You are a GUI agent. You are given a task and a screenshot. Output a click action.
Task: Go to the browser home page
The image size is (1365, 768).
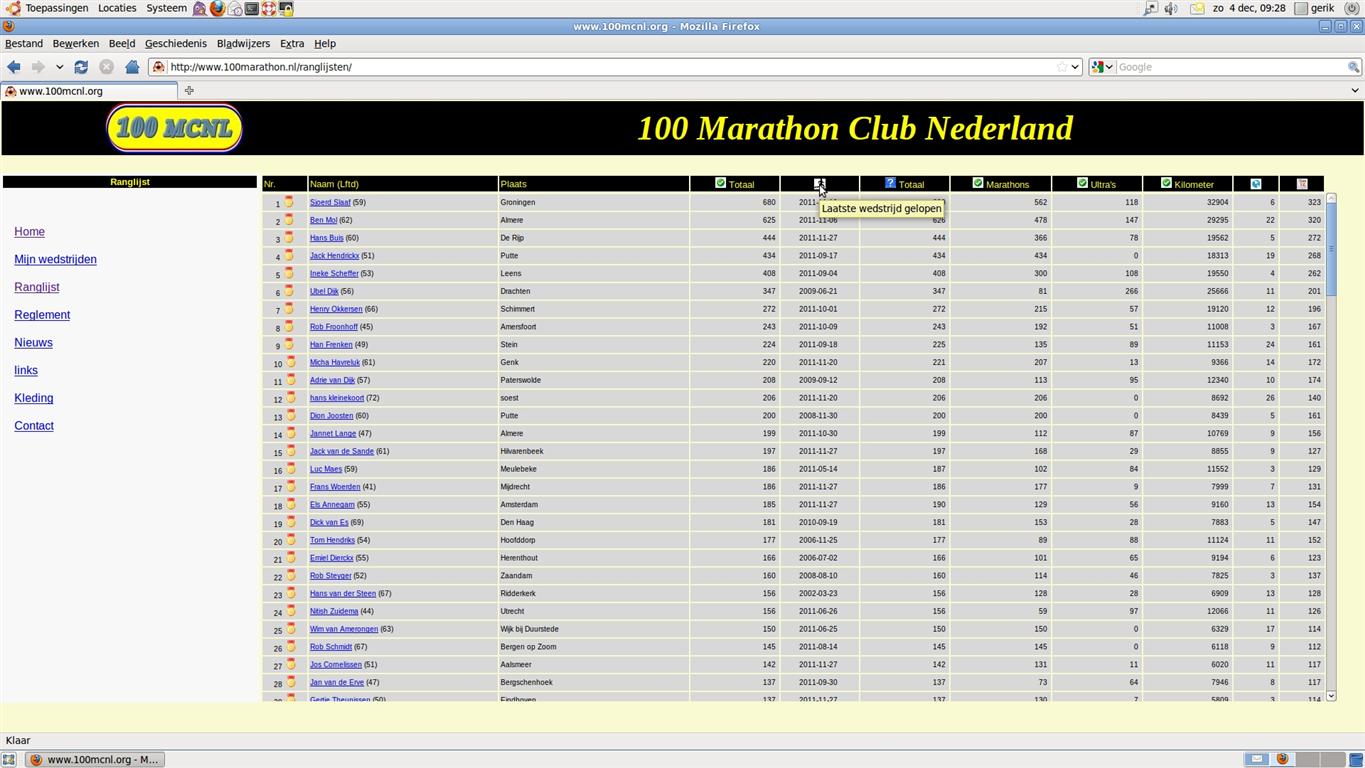132,67
